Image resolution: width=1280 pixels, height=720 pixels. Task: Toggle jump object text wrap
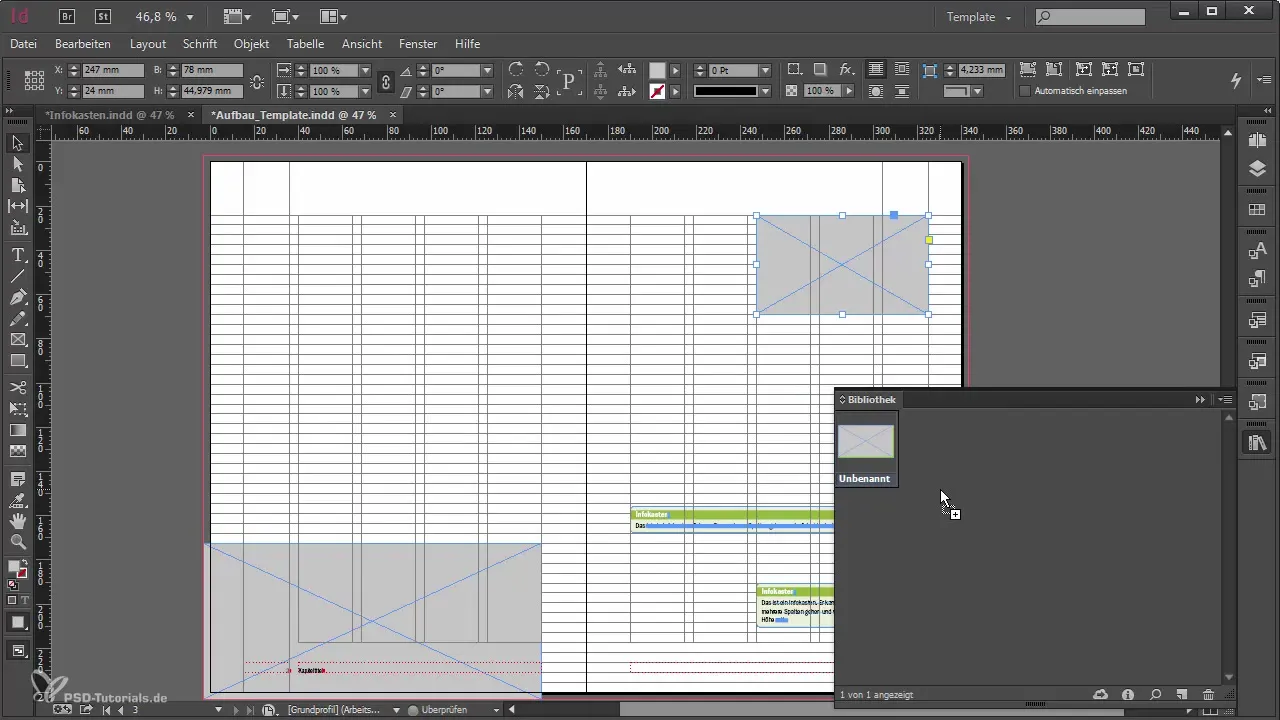pos(902,91)
